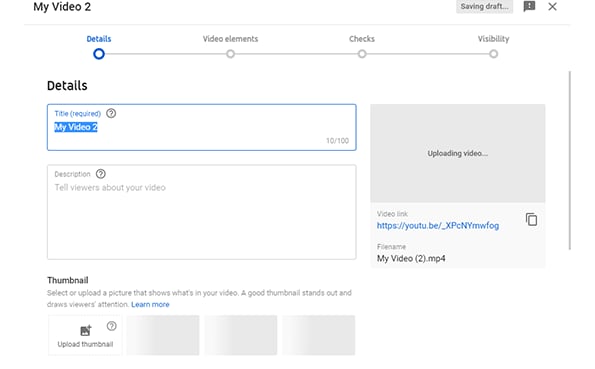The width and height of the screenshot is (595, 369).
Task: Click the filename My Video (2).mp4
Action: [x=411, y=259]
